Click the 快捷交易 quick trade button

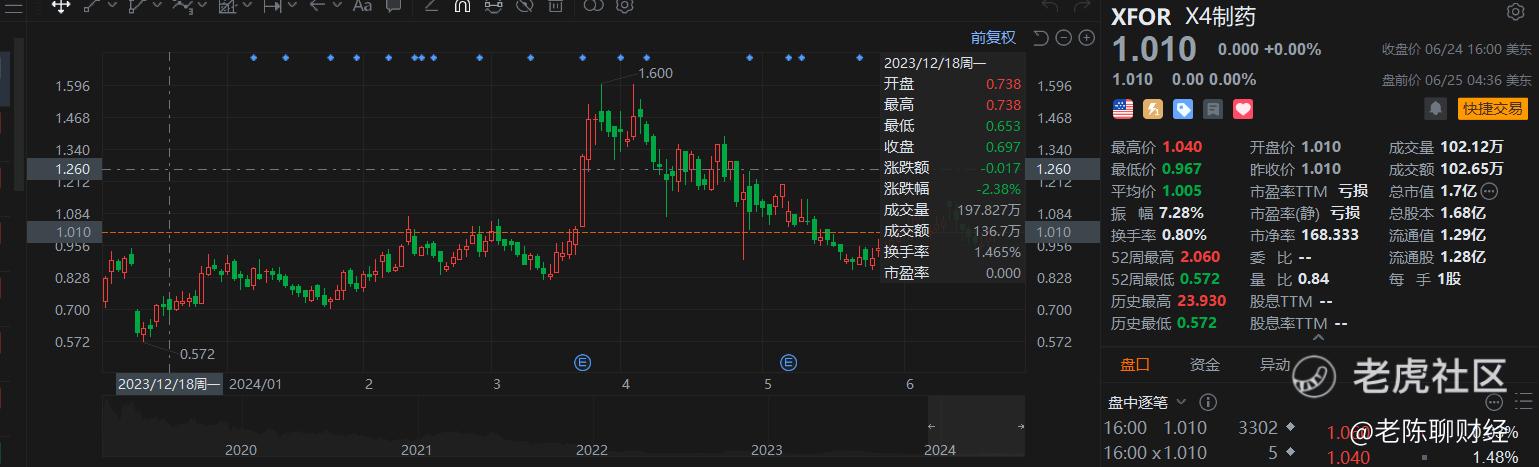(1494, 108)
